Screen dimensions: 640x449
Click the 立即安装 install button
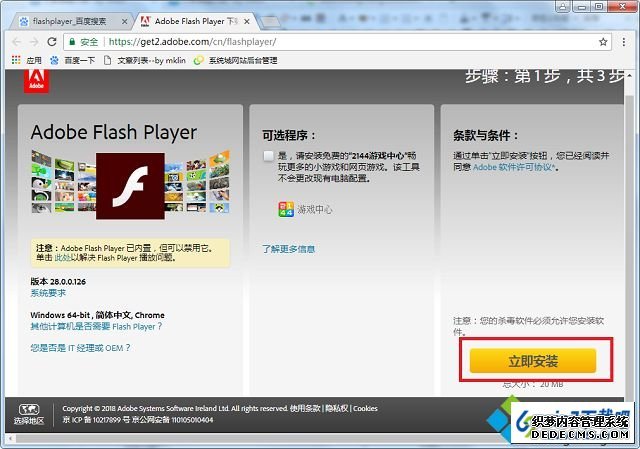click(533, 360)
